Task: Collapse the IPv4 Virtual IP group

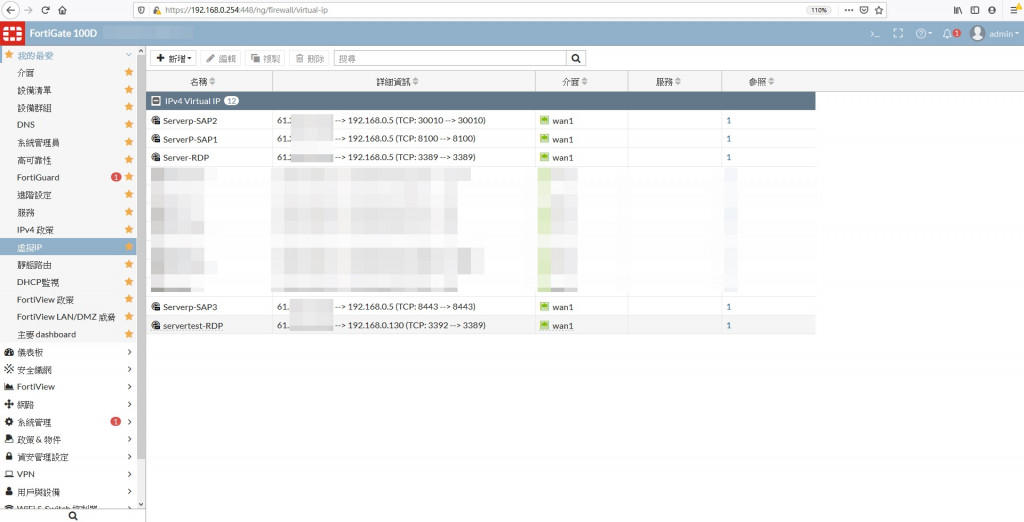Action: (x=155, y=101)
